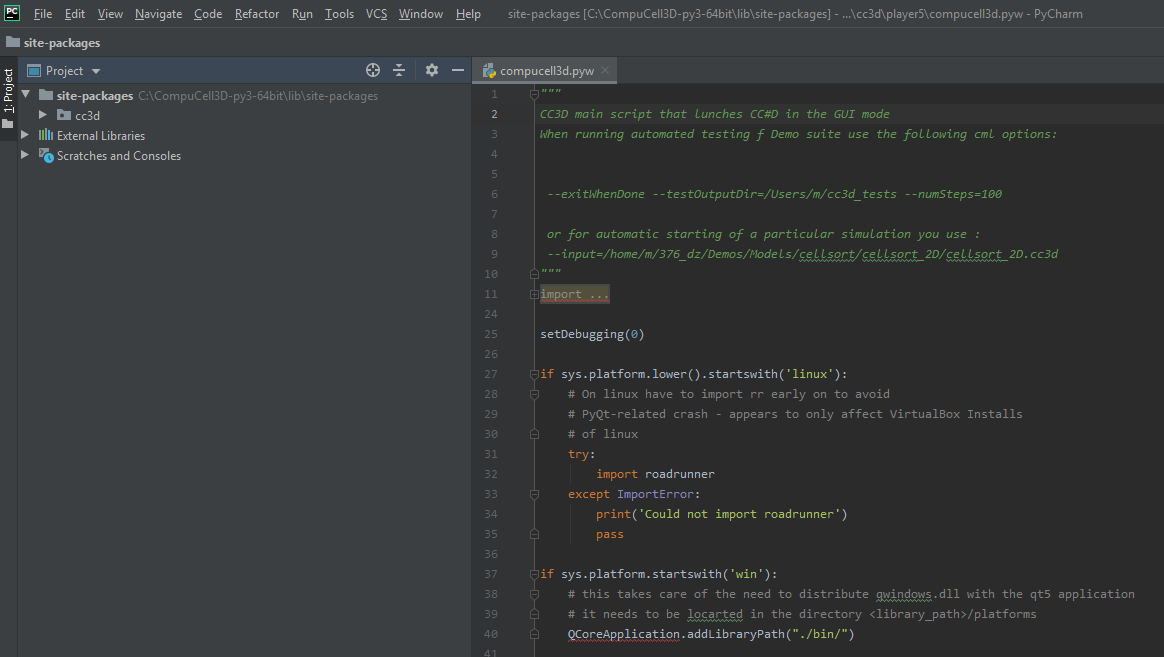Click the cc3d folder icon
The width and height of the screenshot is (1164, 657).
(64, 115)
